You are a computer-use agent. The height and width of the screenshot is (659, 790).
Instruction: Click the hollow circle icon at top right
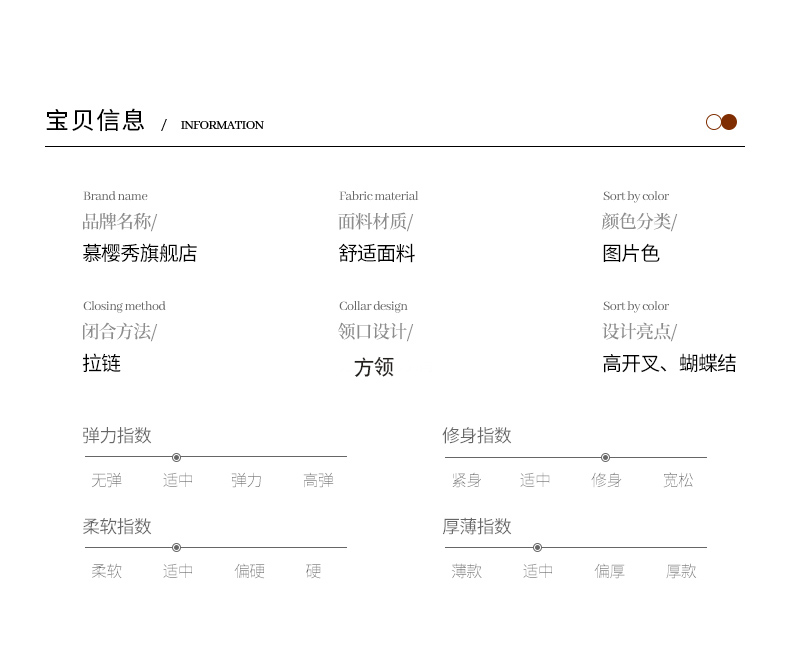coord(713,122)
